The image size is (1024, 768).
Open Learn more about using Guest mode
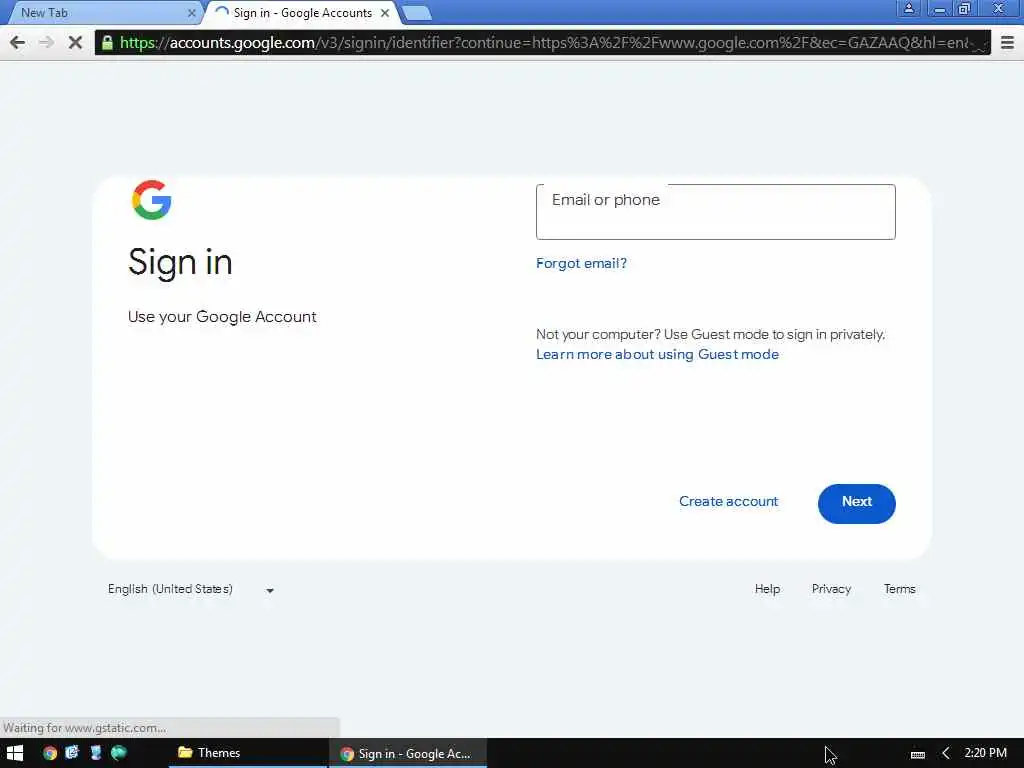point(657,355)
